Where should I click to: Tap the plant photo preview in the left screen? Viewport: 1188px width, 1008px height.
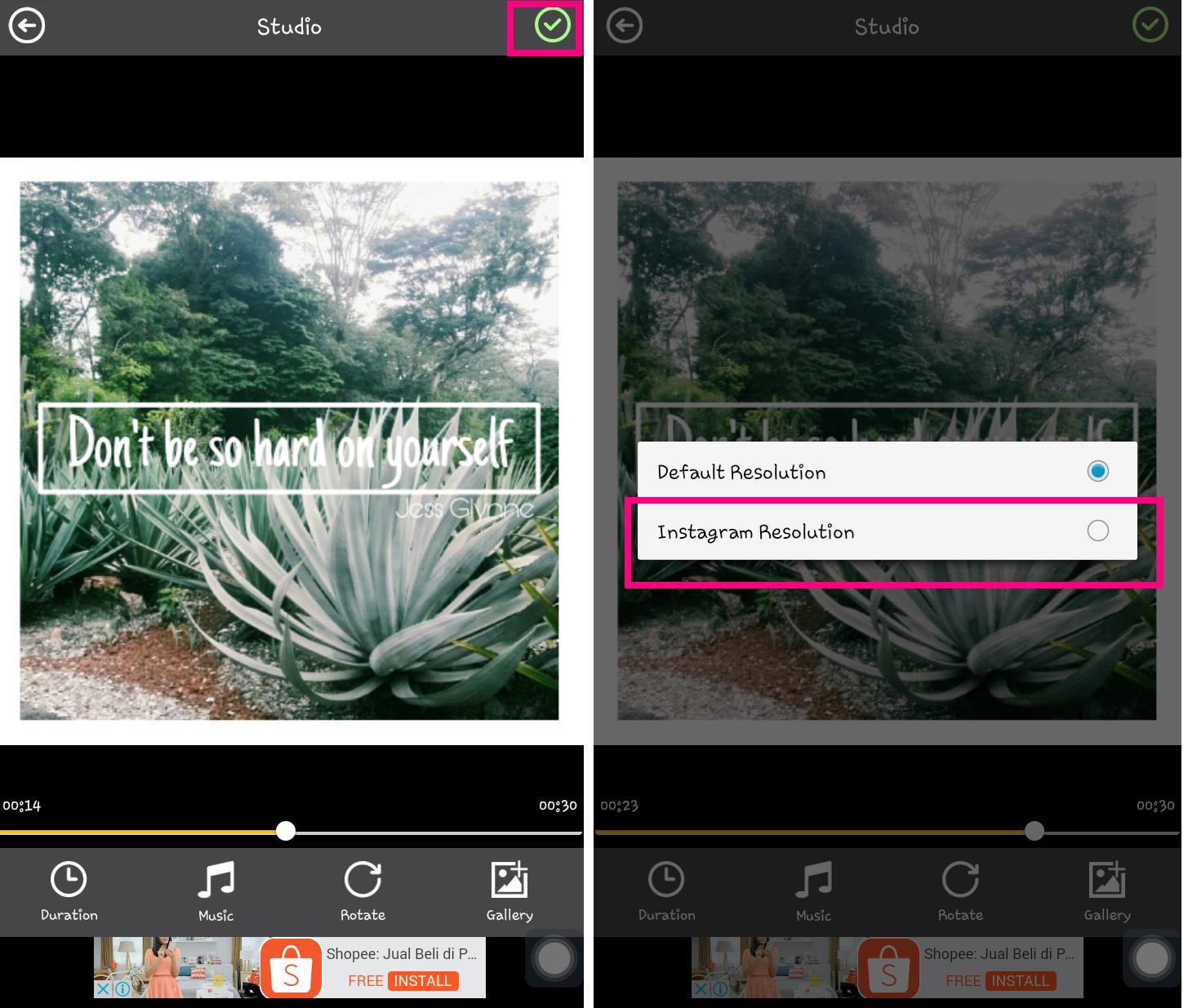pos(290,451)
